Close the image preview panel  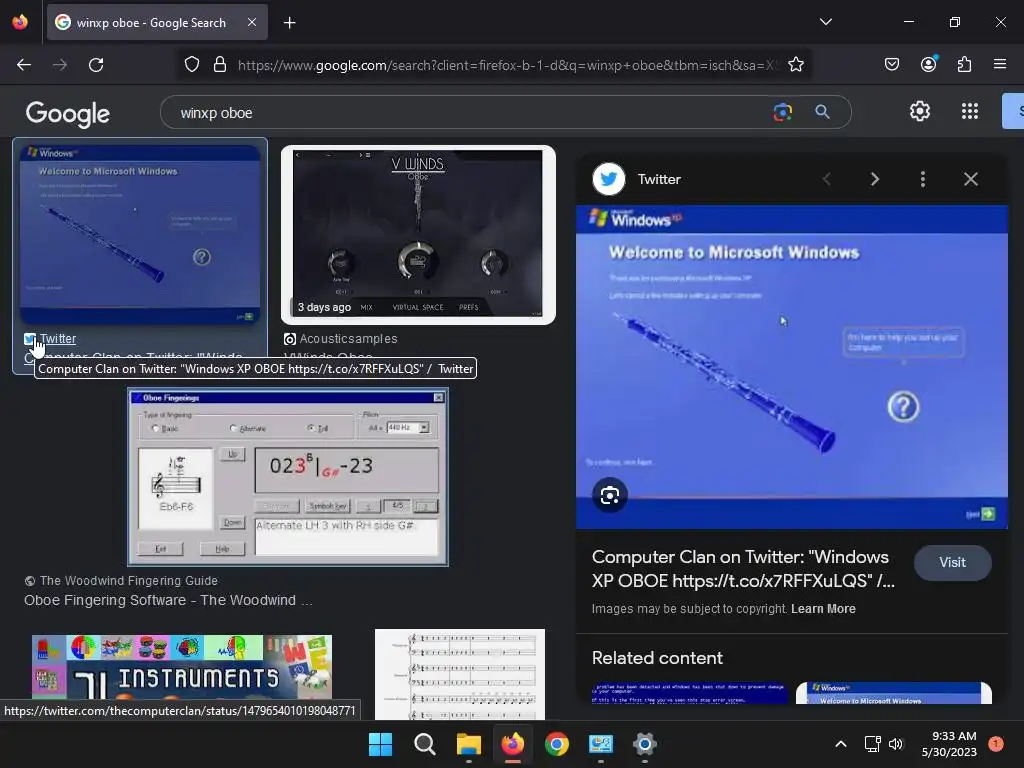(970, 179)
